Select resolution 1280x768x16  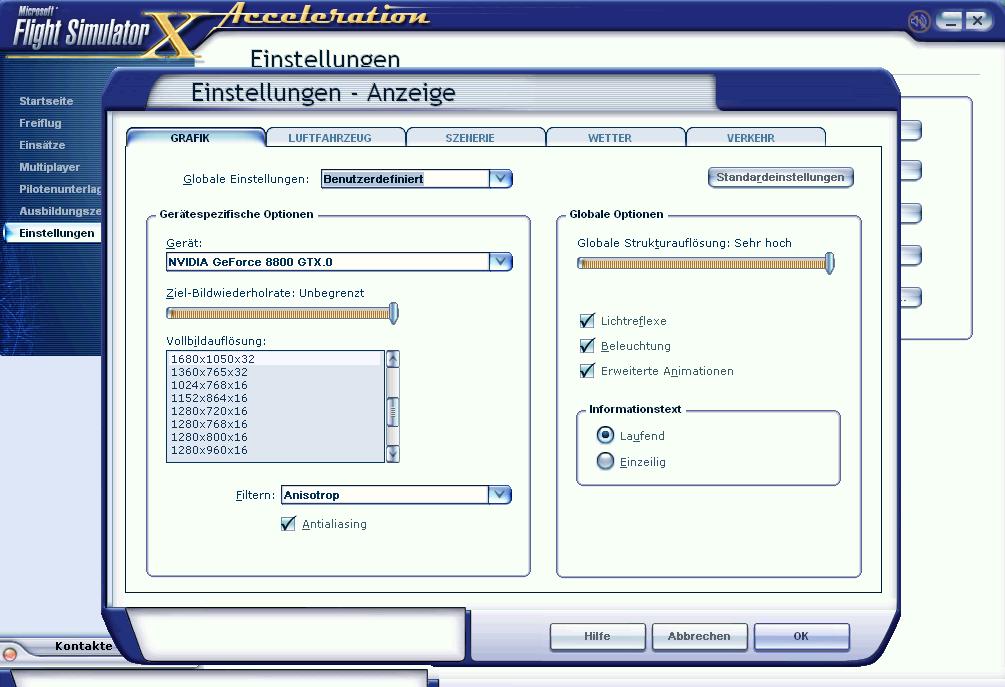[x=275, y=424]
